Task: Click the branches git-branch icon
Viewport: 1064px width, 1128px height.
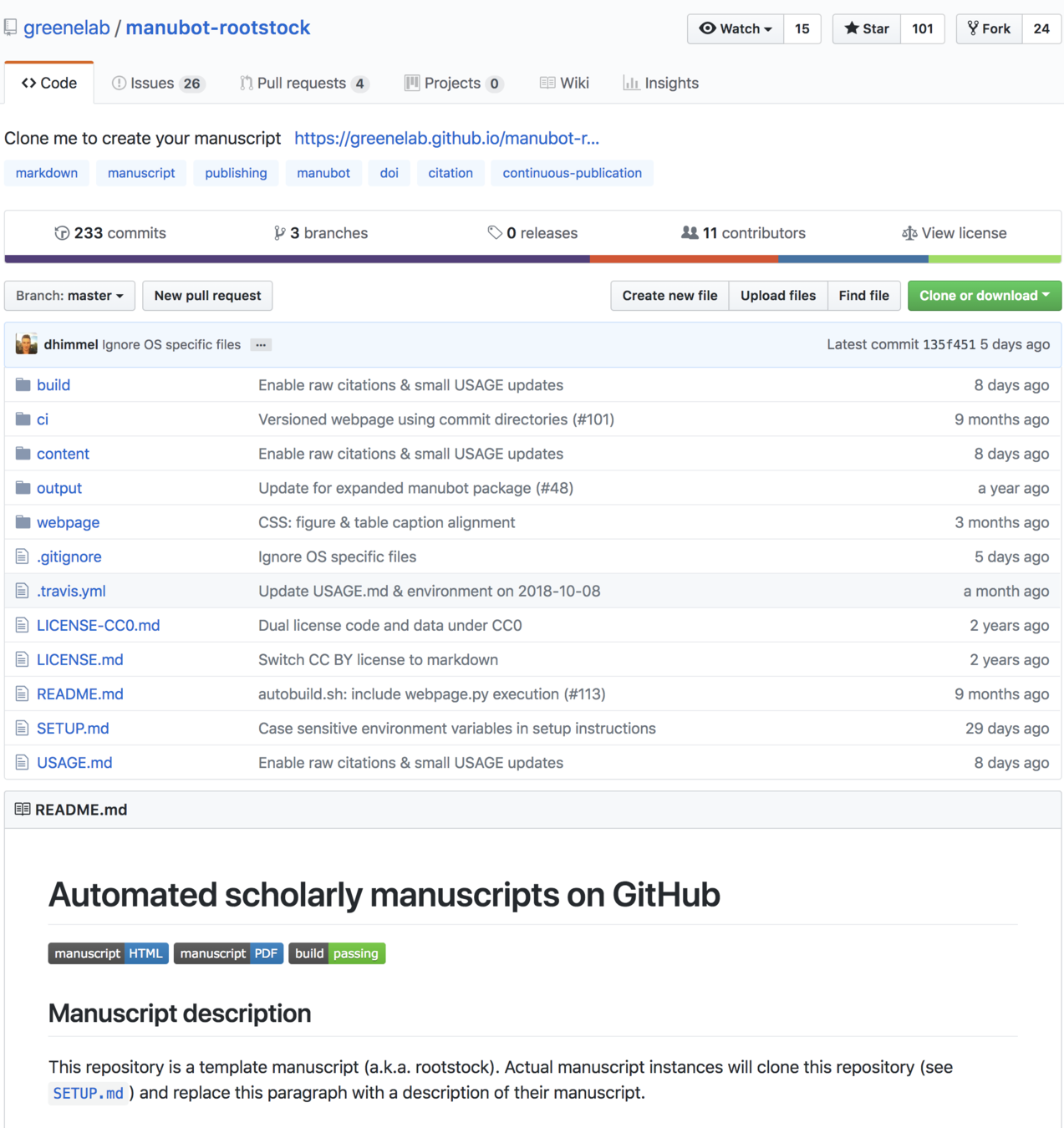Action: click(x=279, y=233)
